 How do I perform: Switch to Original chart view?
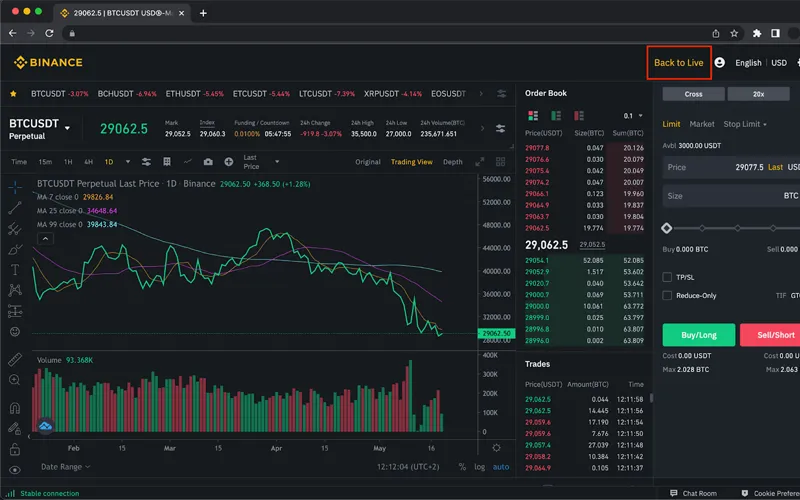tap(368, 162)
